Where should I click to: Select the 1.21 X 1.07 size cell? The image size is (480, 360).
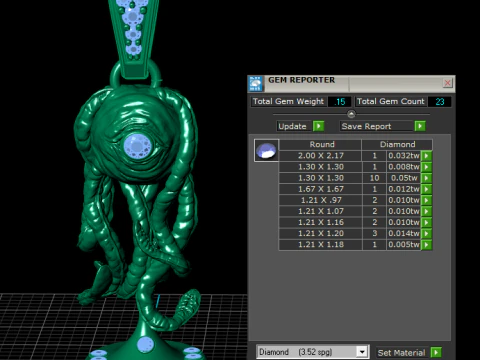pos(320,211)
